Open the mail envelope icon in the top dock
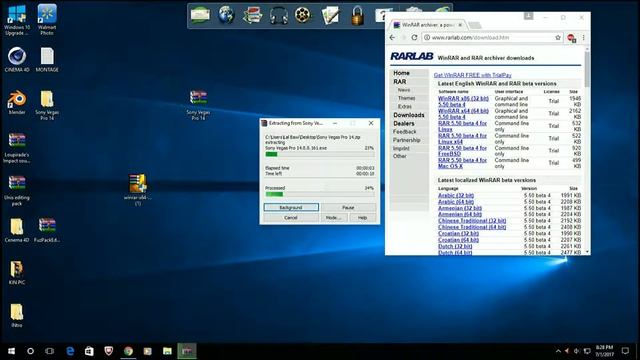The image size is (640, 360). click(200, 16)
